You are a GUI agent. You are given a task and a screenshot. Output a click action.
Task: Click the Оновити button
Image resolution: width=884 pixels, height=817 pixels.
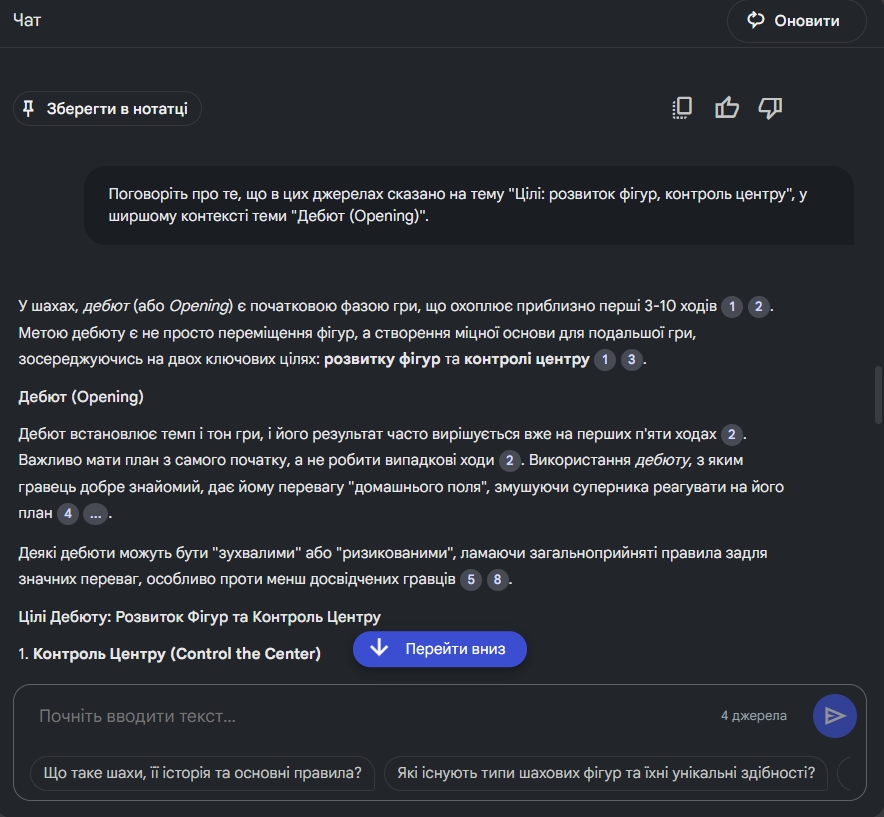[x=796, y=21]
